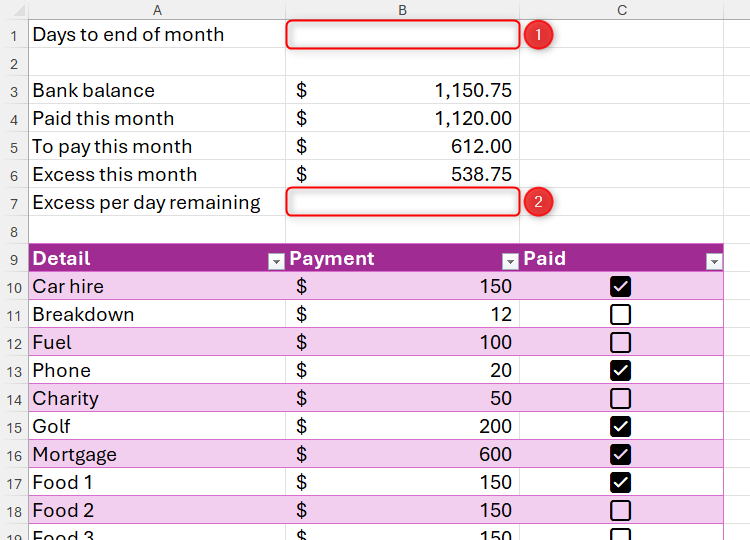The width and height of the screenshot is (750, 540).
Task: Uncheck the Car hire paid checkbox
Action: coord(620,287)
